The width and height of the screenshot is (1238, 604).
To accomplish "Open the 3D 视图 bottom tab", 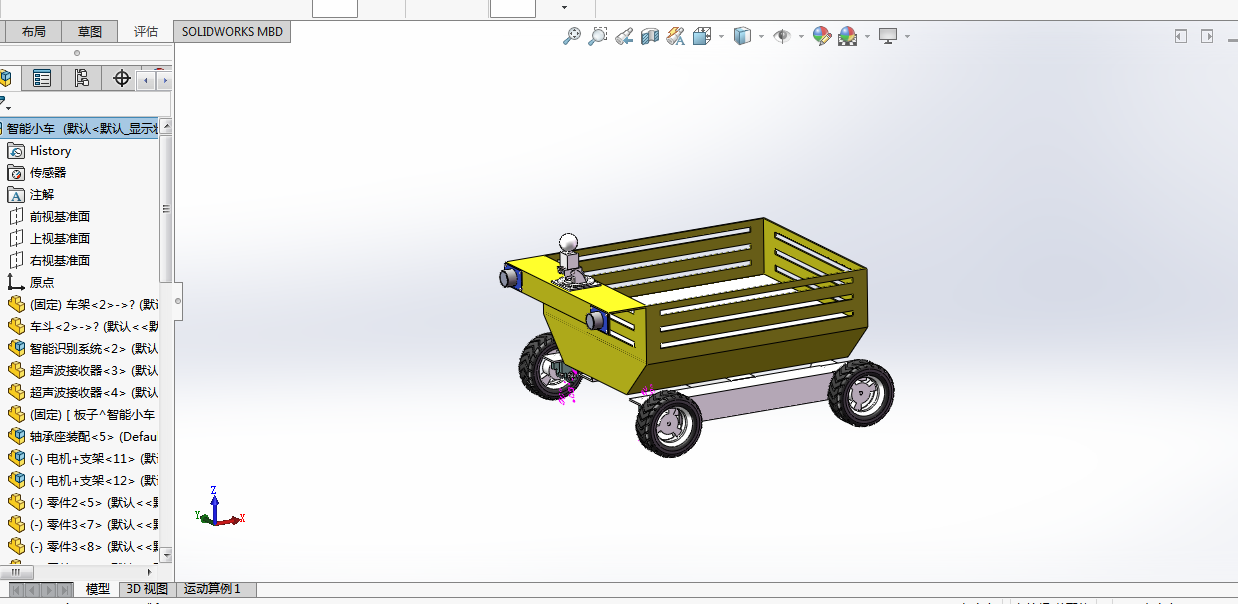I will (146, 589).
